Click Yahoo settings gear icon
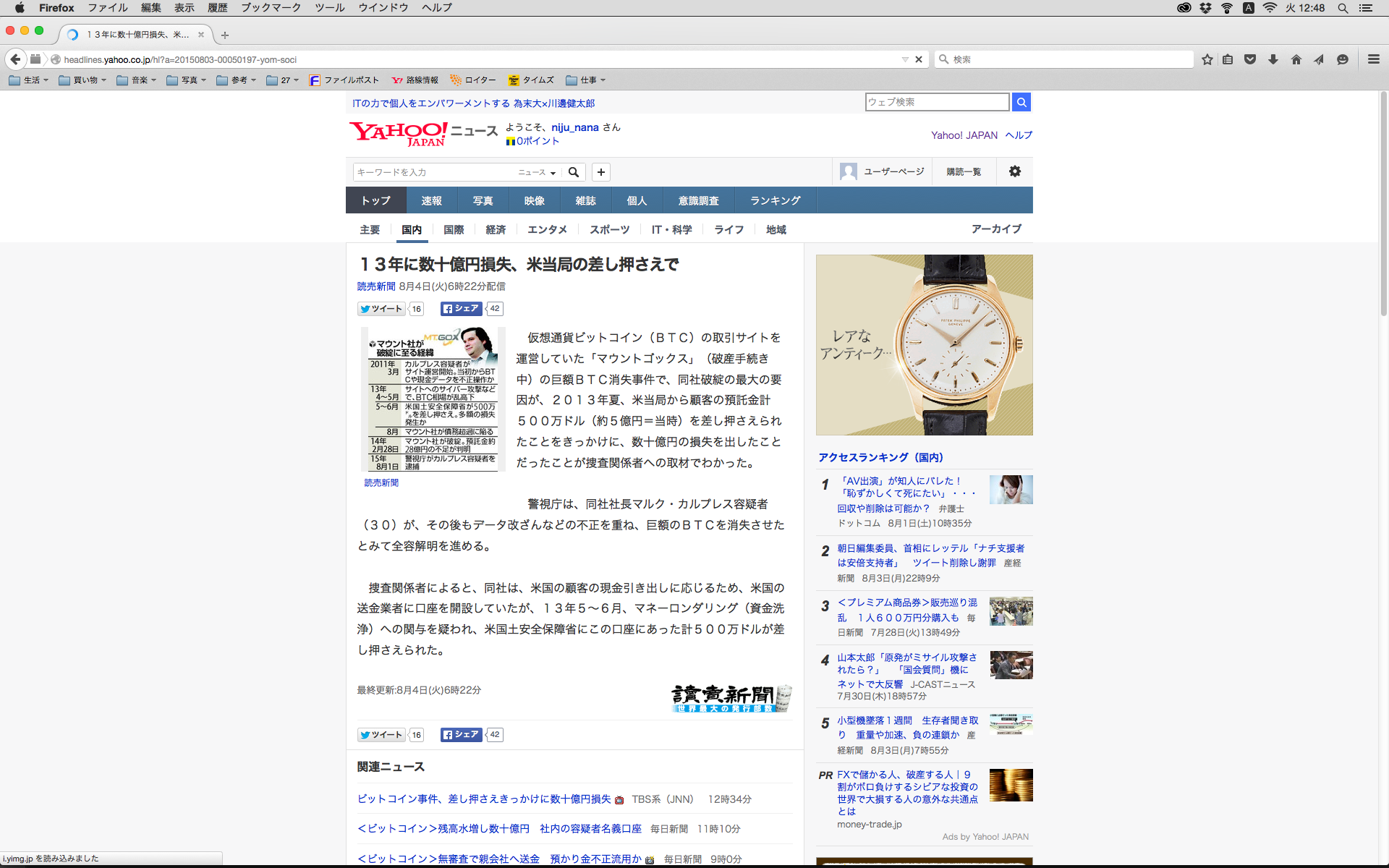This screenshot has width=1389, height=868. 1014,171
